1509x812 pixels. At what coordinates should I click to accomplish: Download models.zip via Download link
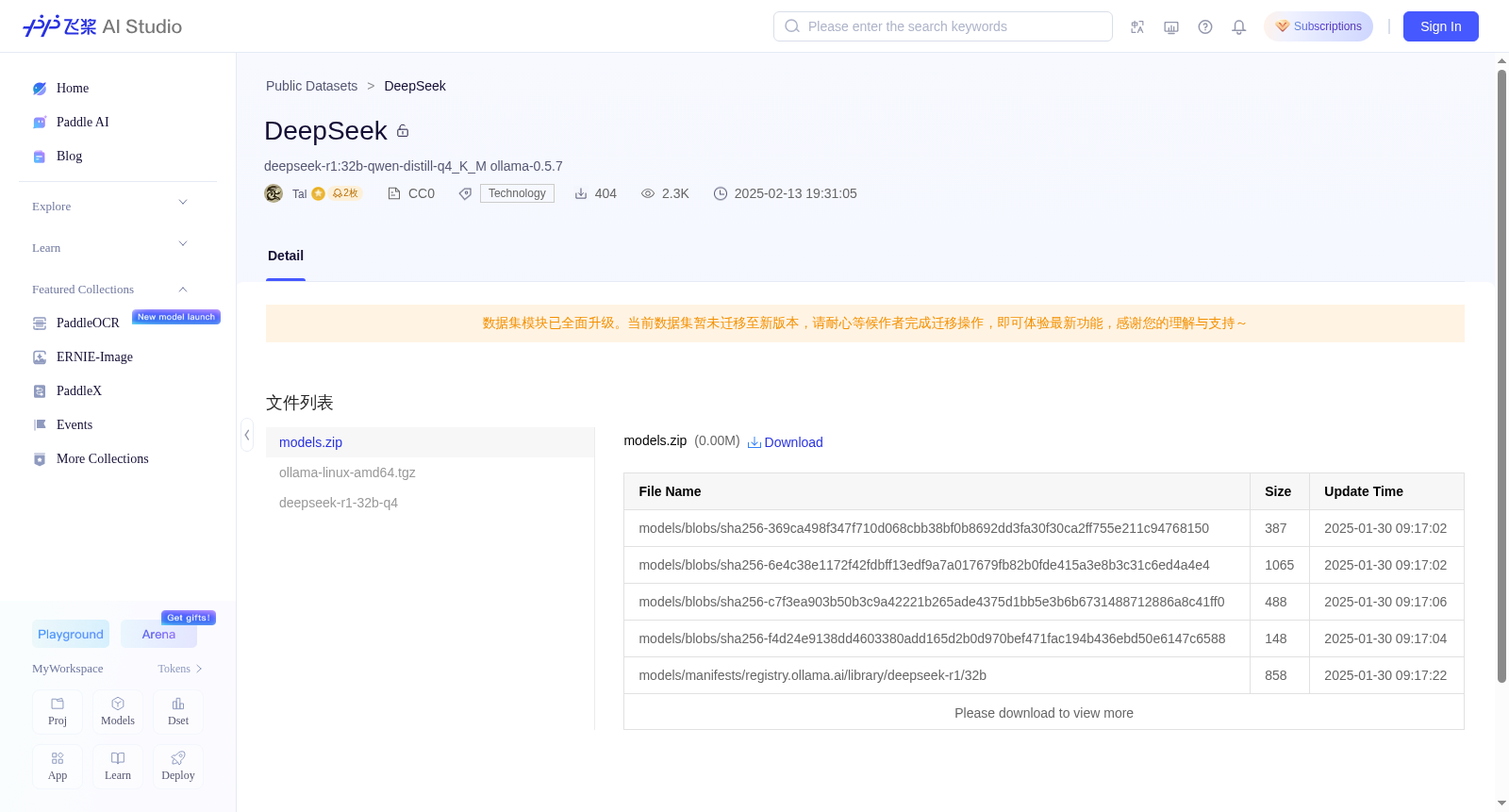(x=785, y=442)
